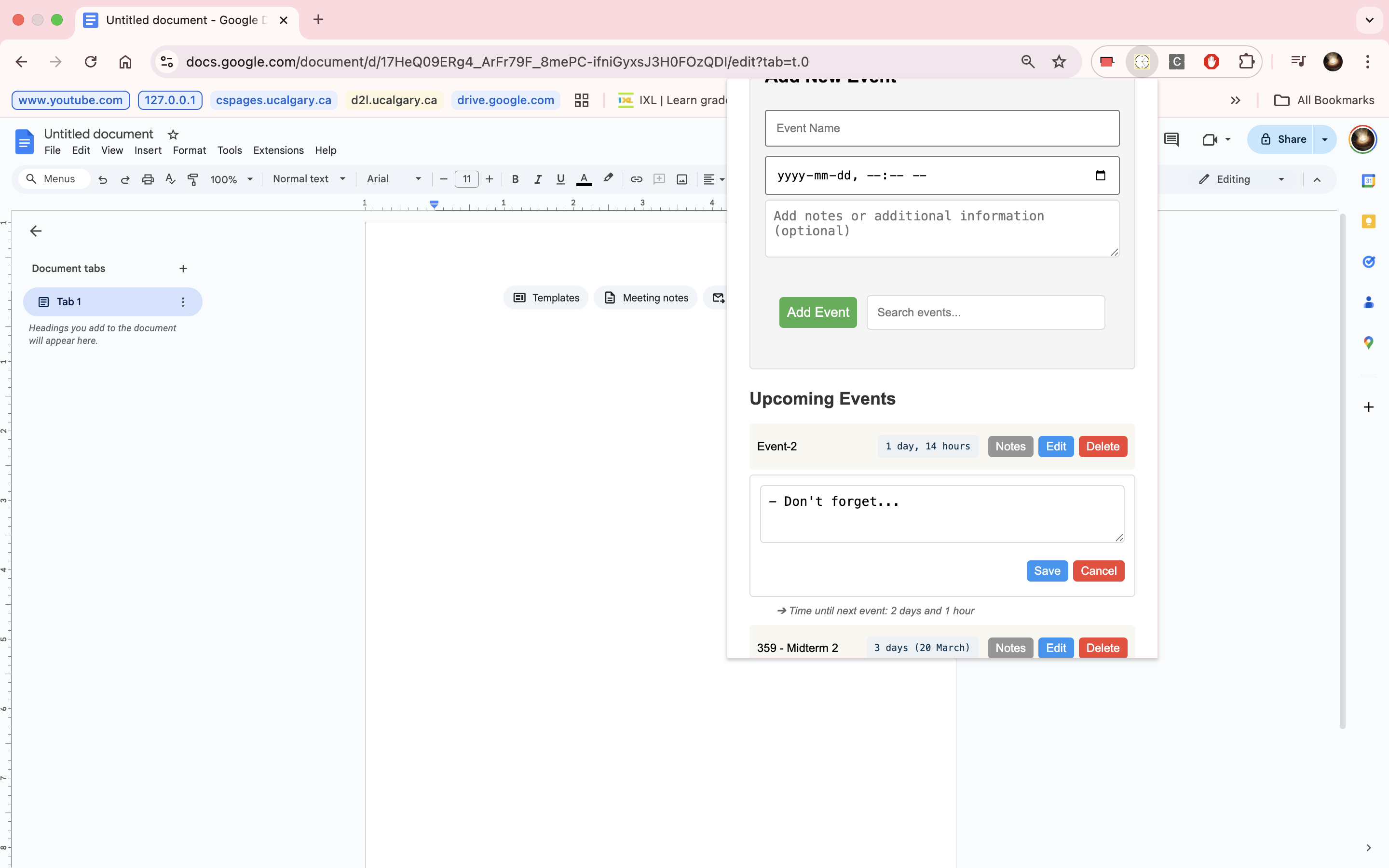Open Google Calendar side panel icon
The width and height of the screenshot is (1389, 868).
(1368, 181)
